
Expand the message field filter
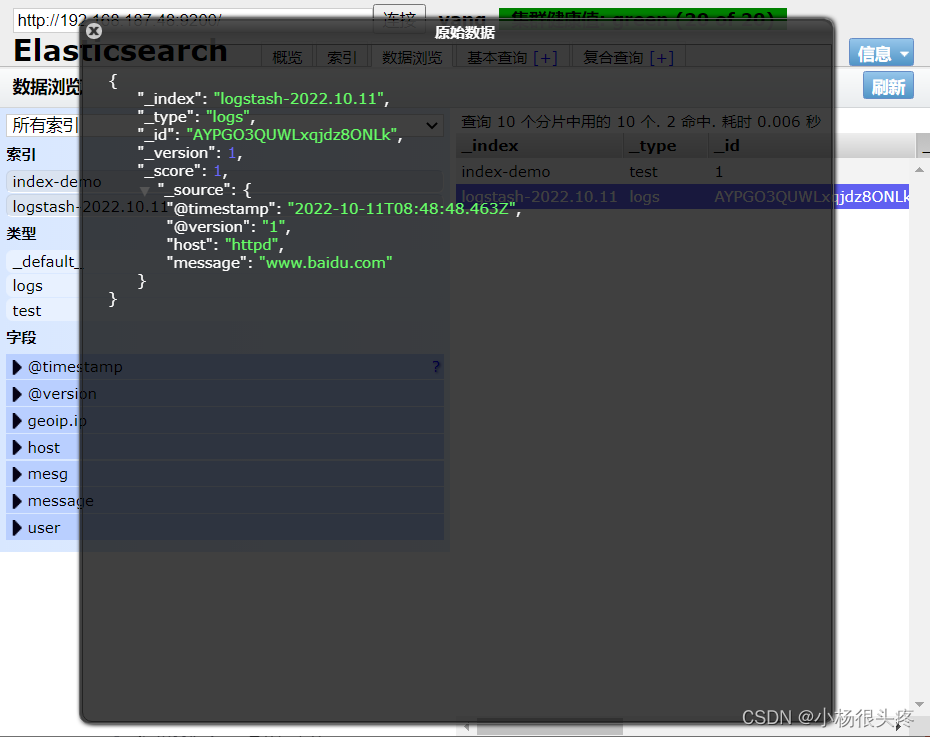(x=17, y=500)
